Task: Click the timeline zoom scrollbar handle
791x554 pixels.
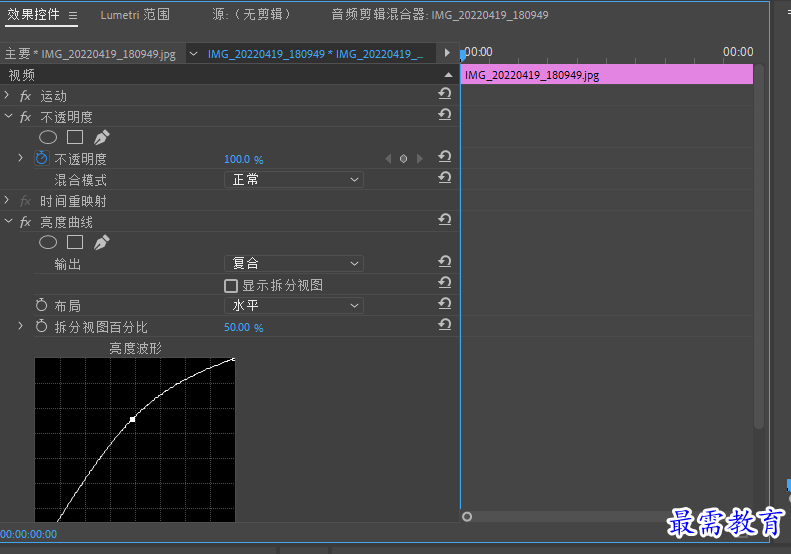Action: tap(467, 517)
